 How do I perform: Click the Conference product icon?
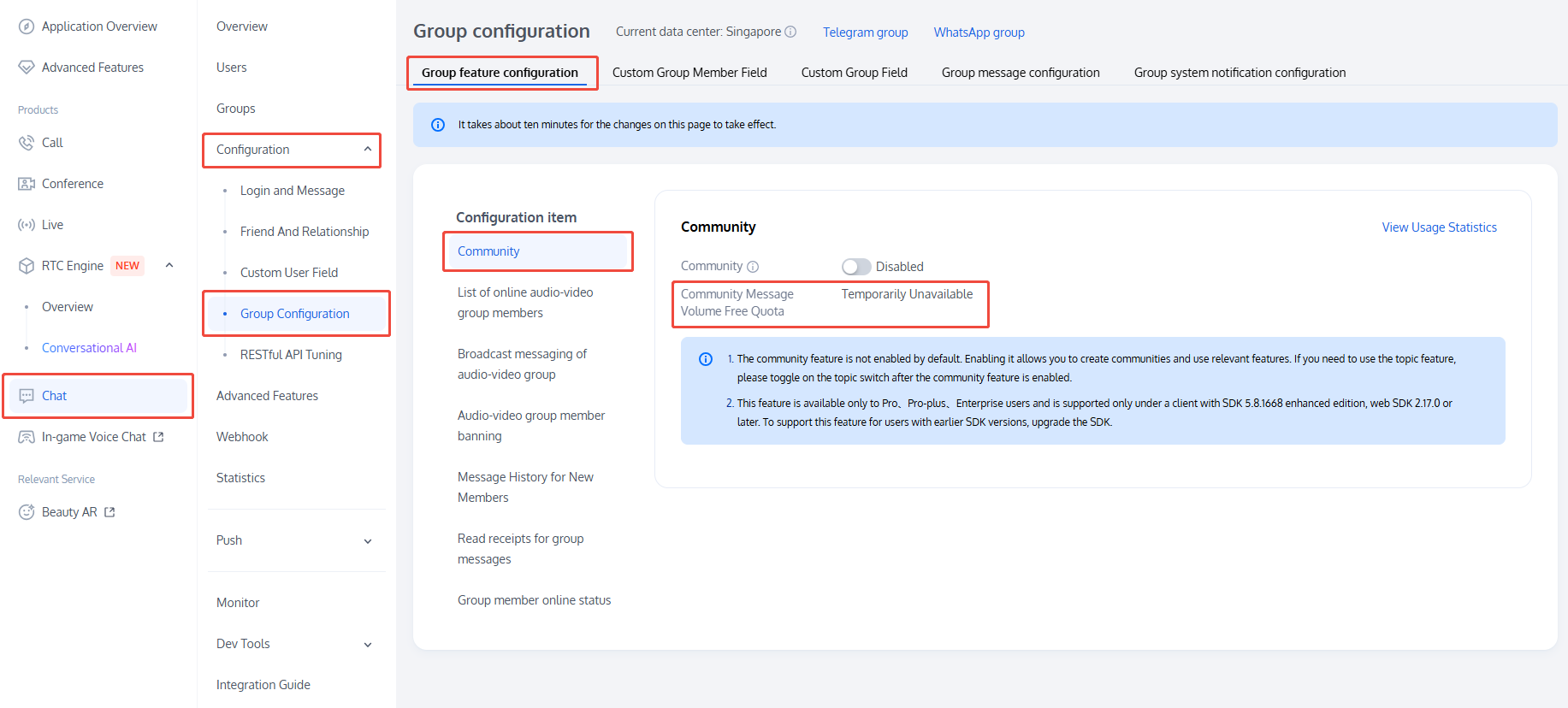pos(27,184)
